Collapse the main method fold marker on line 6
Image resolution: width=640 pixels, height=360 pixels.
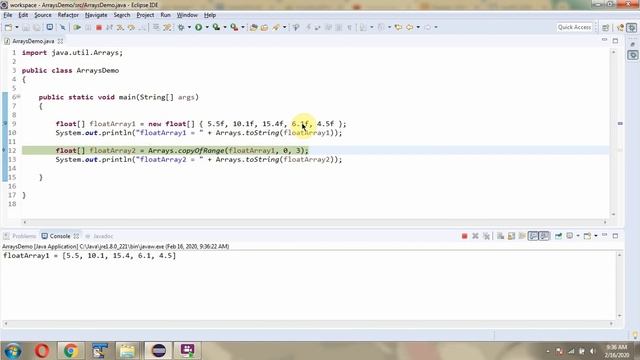[19, 97]
